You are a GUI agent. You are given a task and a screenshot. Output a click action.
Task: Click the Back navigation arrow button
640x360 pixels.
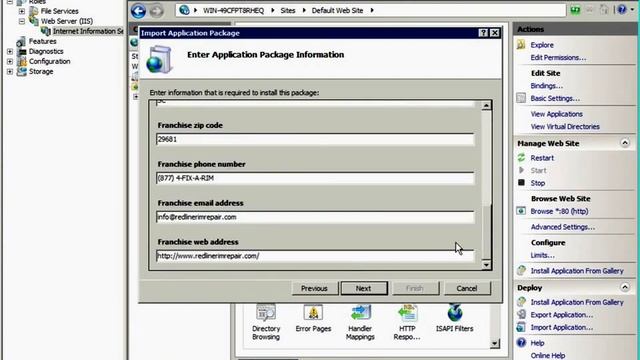pos(138,11)
